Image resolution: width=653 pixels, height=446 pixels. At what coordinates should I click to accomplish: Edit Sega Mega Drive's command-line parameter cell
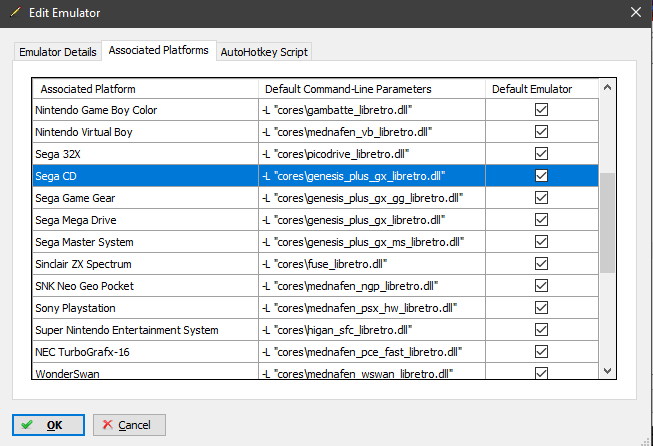[372, 220]
